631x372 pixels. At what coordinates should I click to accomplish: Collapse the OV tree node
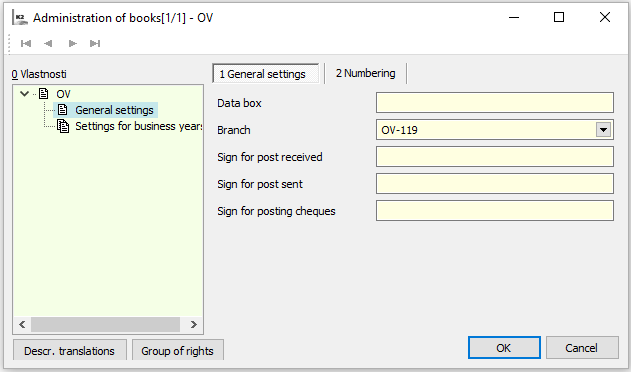(25, 94)
